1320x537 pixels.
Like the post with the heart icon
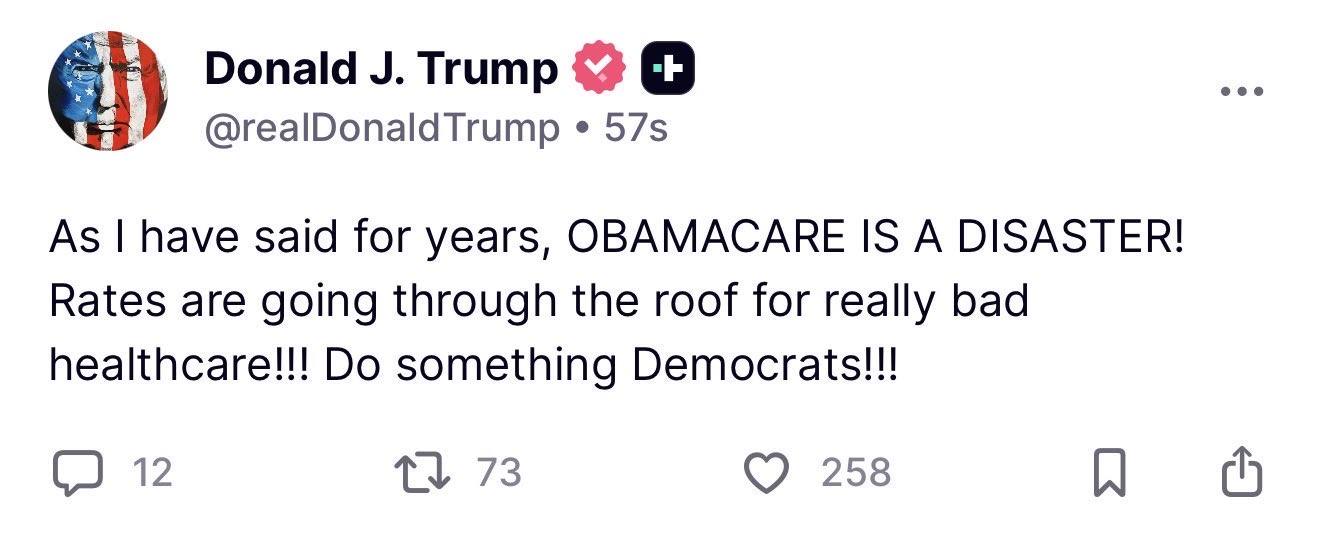coord(768,473)
